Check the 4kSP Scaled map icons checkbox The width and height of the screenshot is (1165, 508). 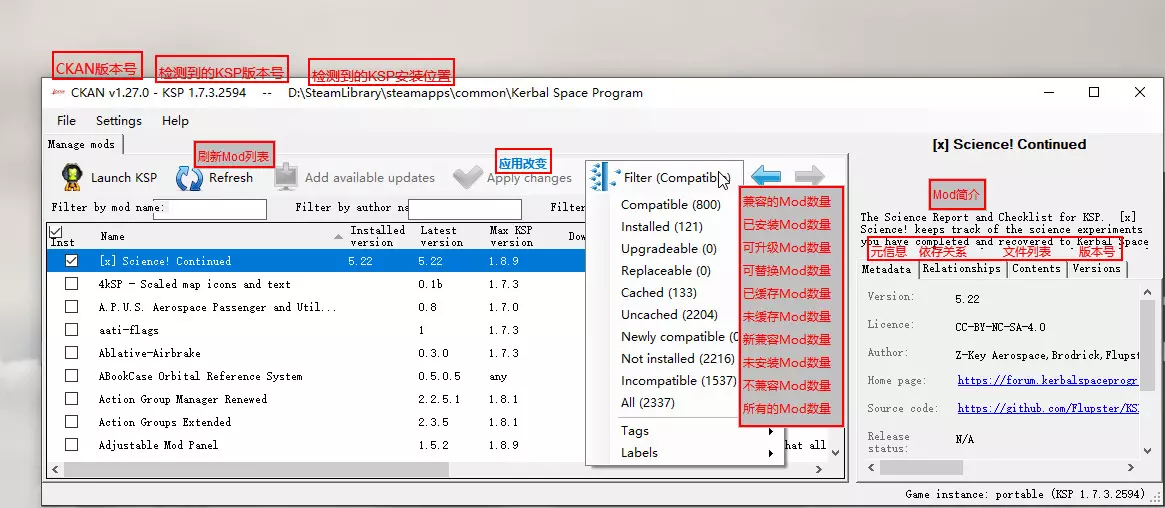(x=71, y=284)
